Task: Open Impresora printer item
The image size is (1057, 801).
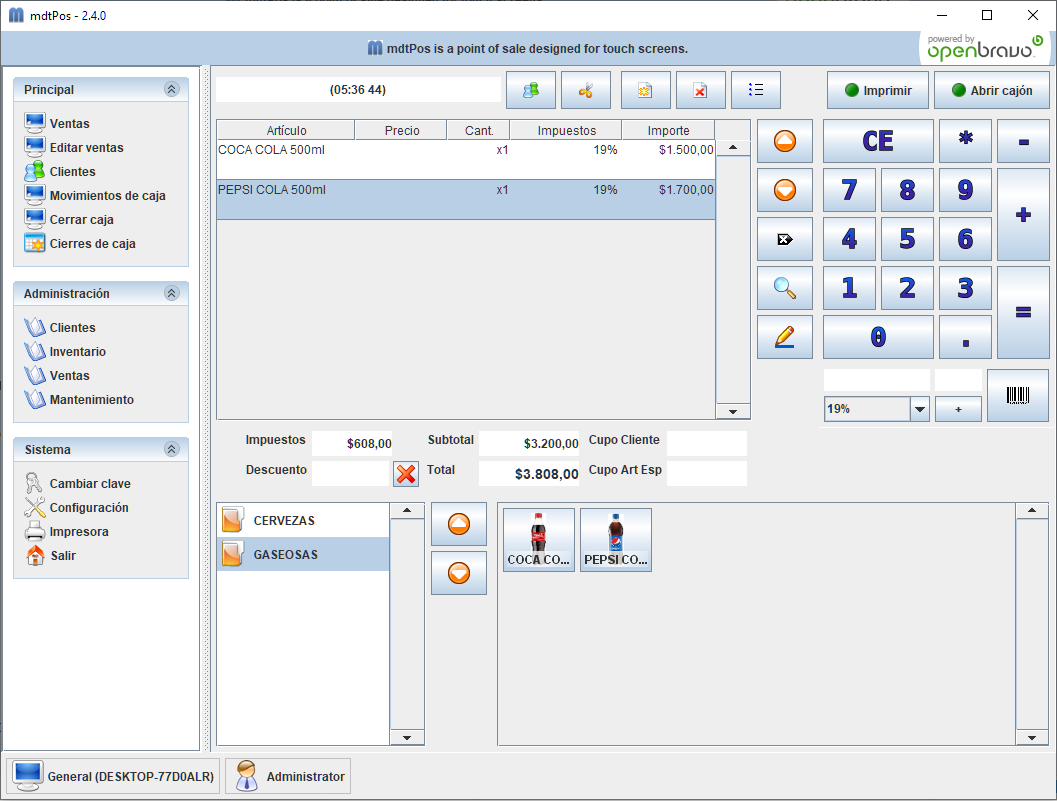Action: tap(66, 531)
